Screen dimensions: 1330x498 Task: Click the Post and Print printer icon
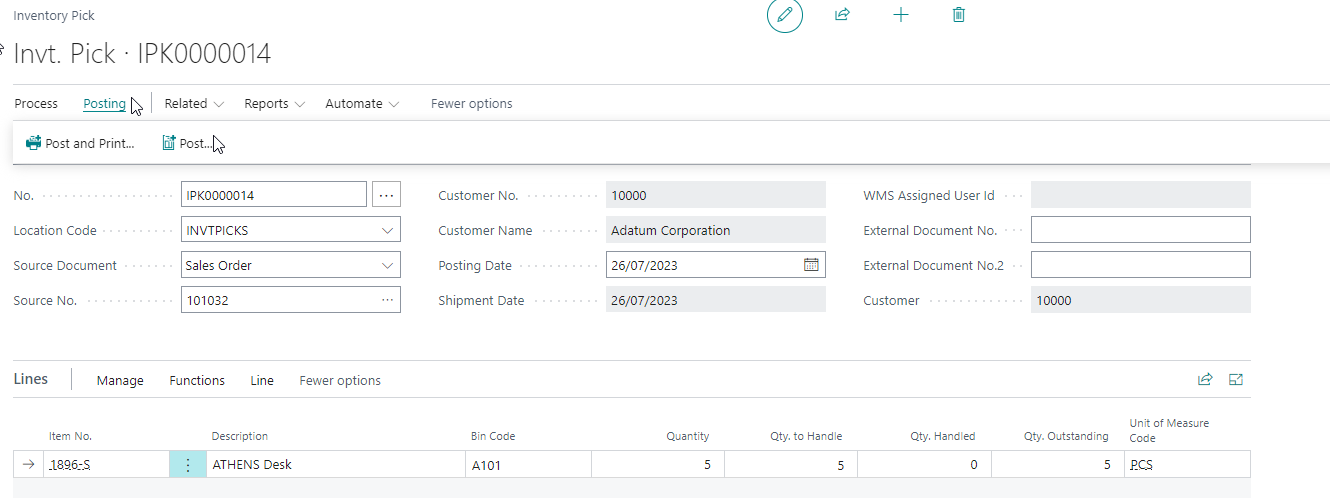tap(34, 143)
